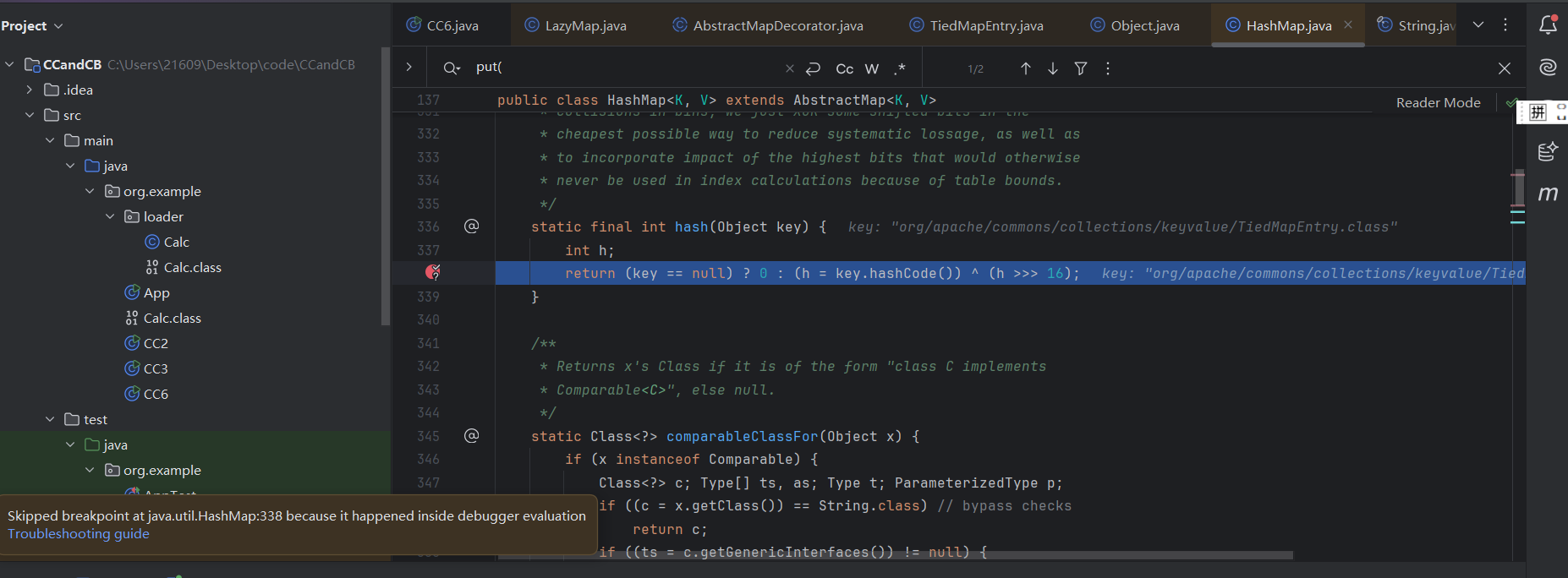The height and width of the screenshot is (578, 1568).
Task: Expand the replace field chevron
Action: click(x=408, y=67)
